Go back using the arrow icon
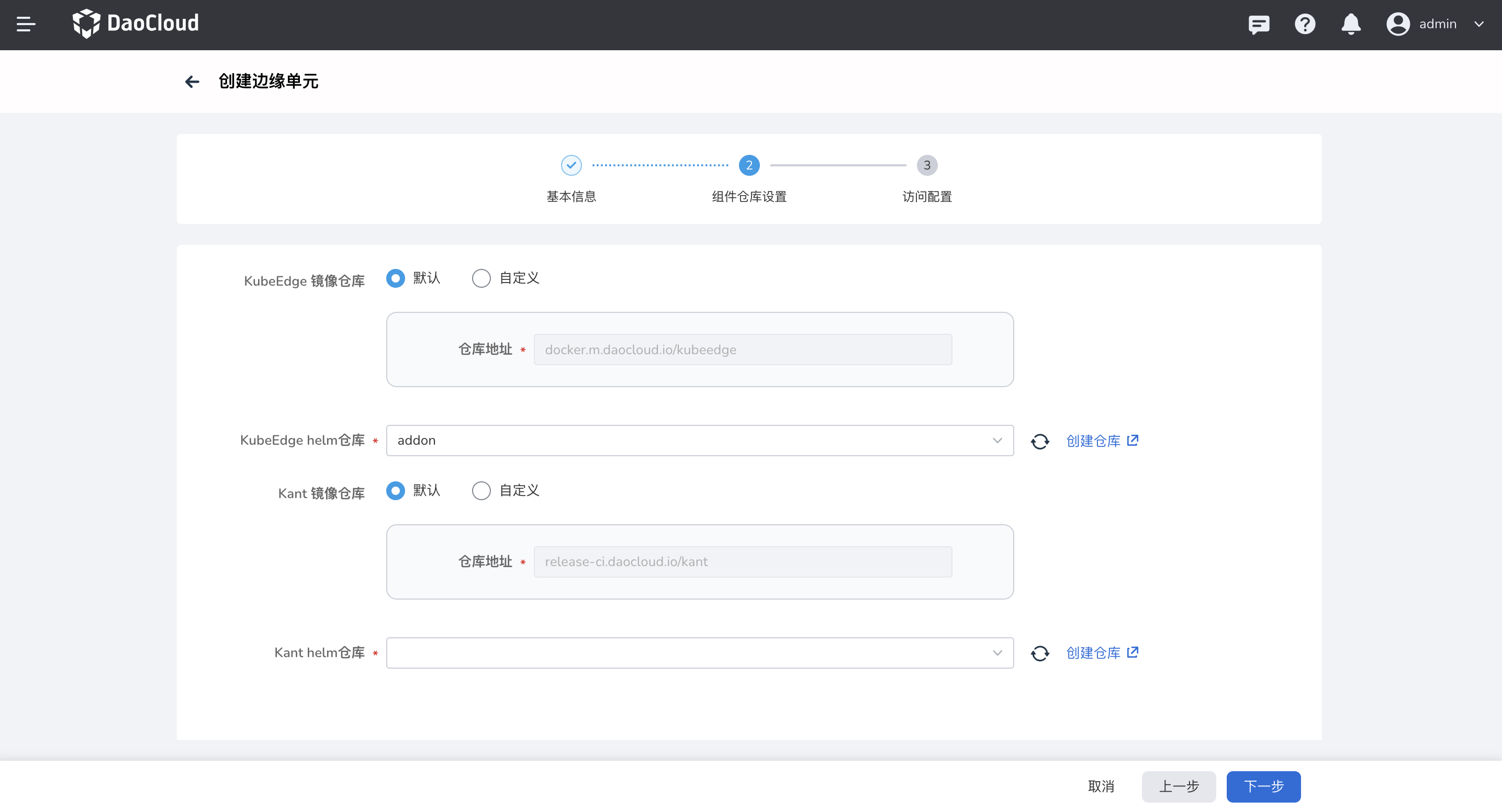The width and height of the screenshot is (1502, 812). (192, 82)
